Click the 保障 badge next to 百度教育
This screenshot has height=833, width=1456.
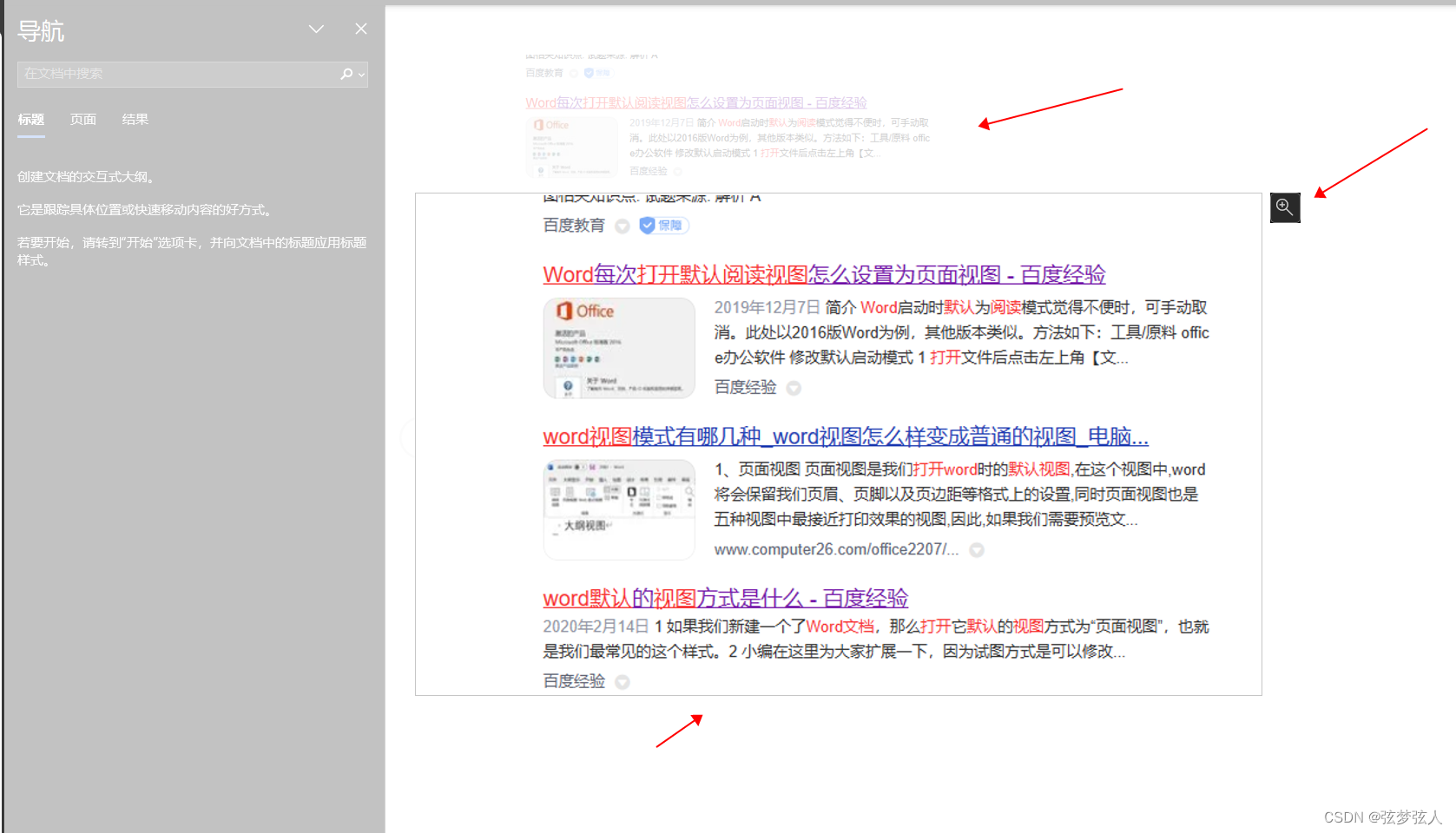tap(664, 226)
